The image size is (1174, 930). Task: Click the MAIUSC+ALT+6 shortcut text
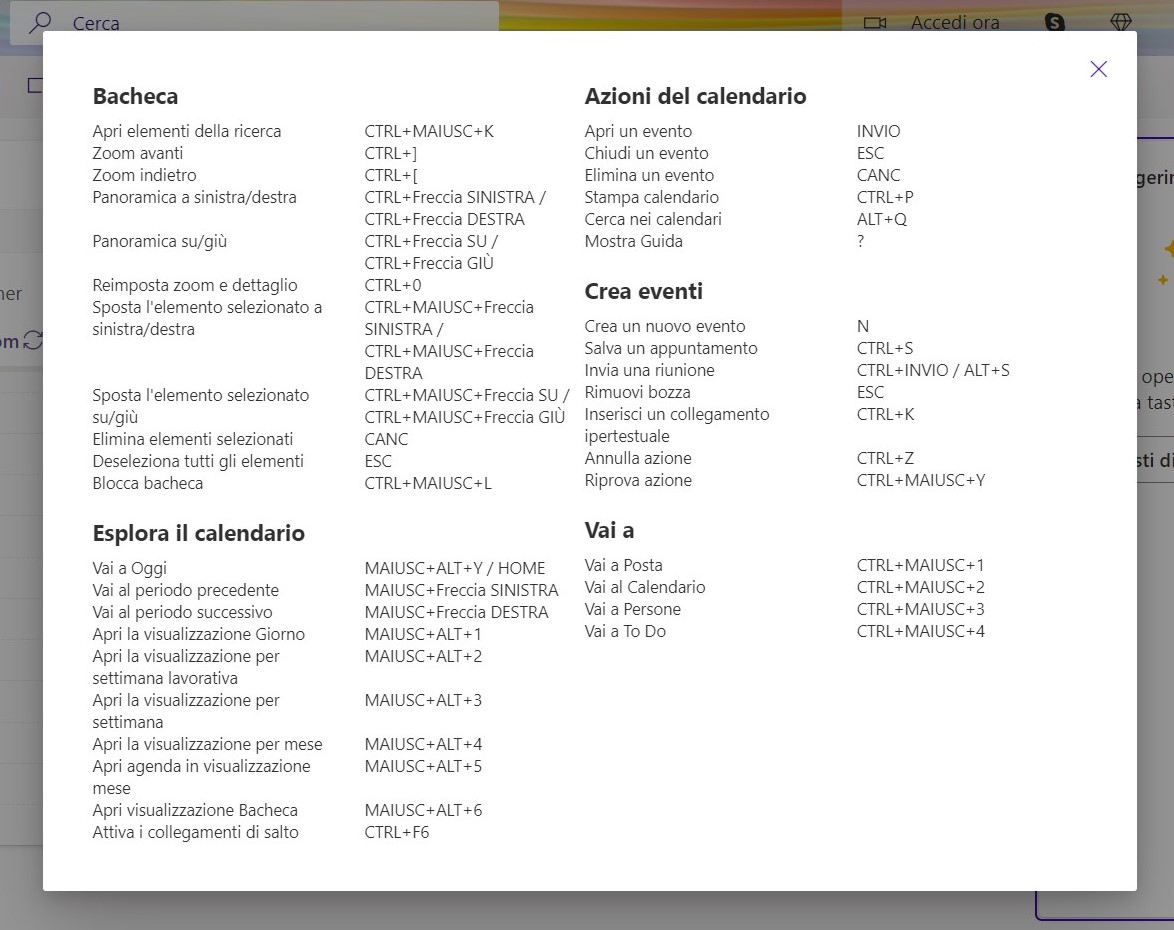(x=423, y=810)
